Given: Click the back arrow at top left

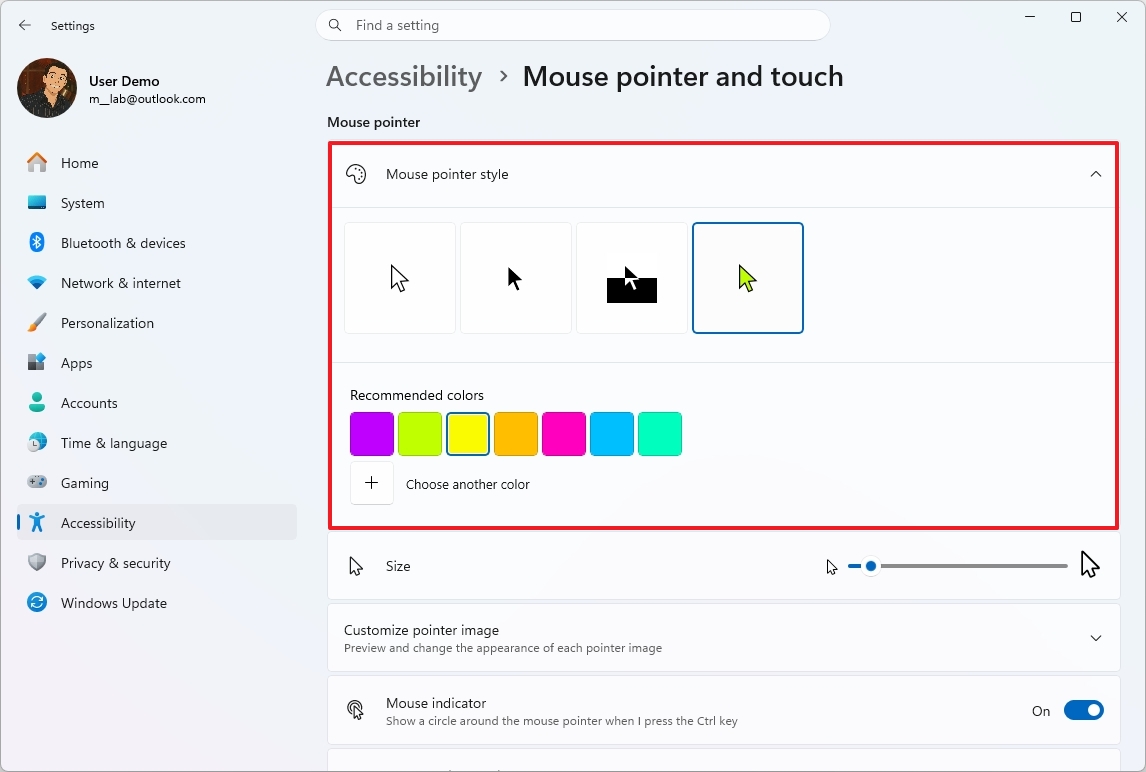Looking at the screenshot, I should click(x=24, y=25).
